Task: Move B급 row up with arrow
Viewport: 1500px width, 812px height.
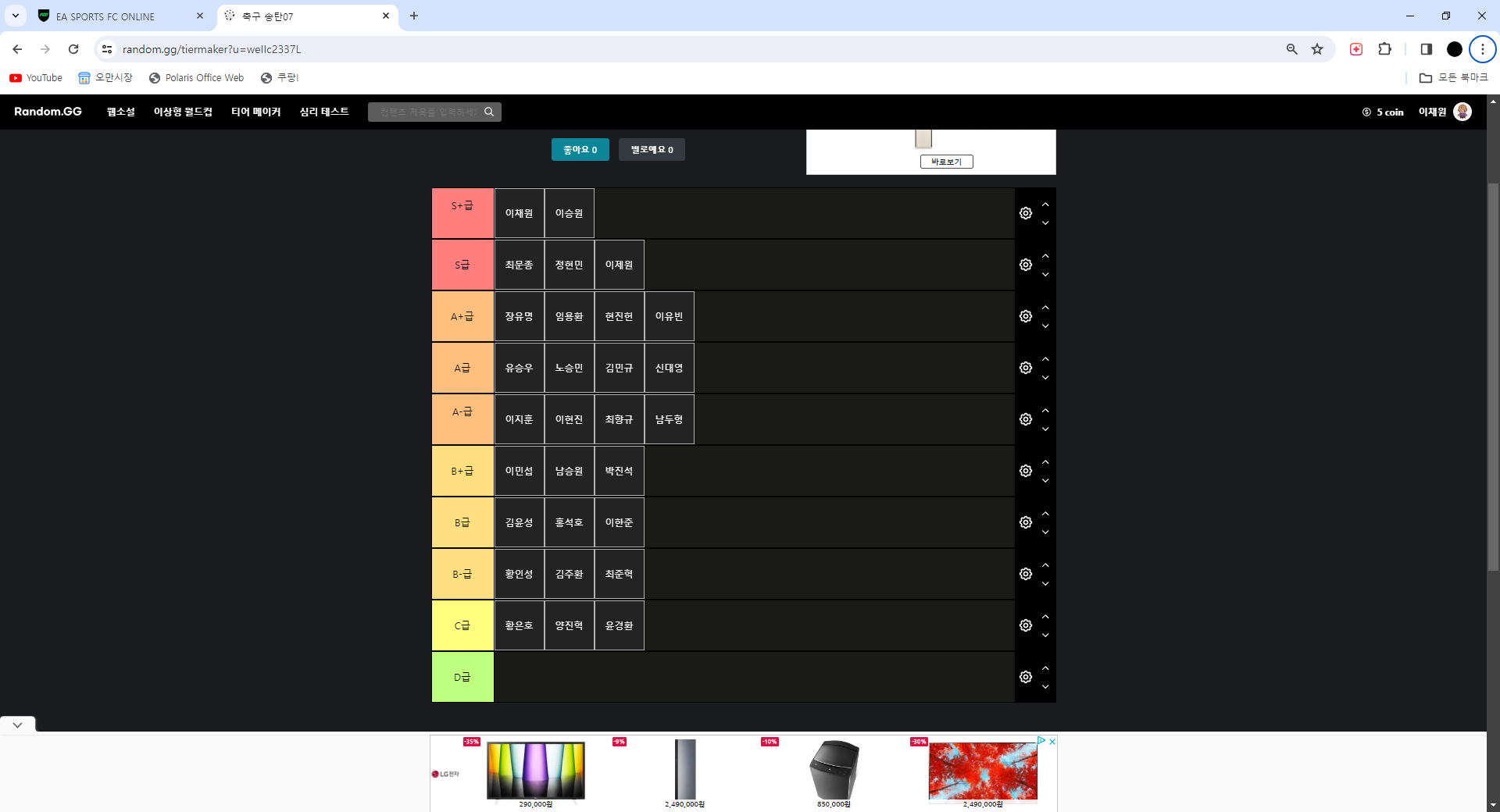Action: (x=1045, y=514)
